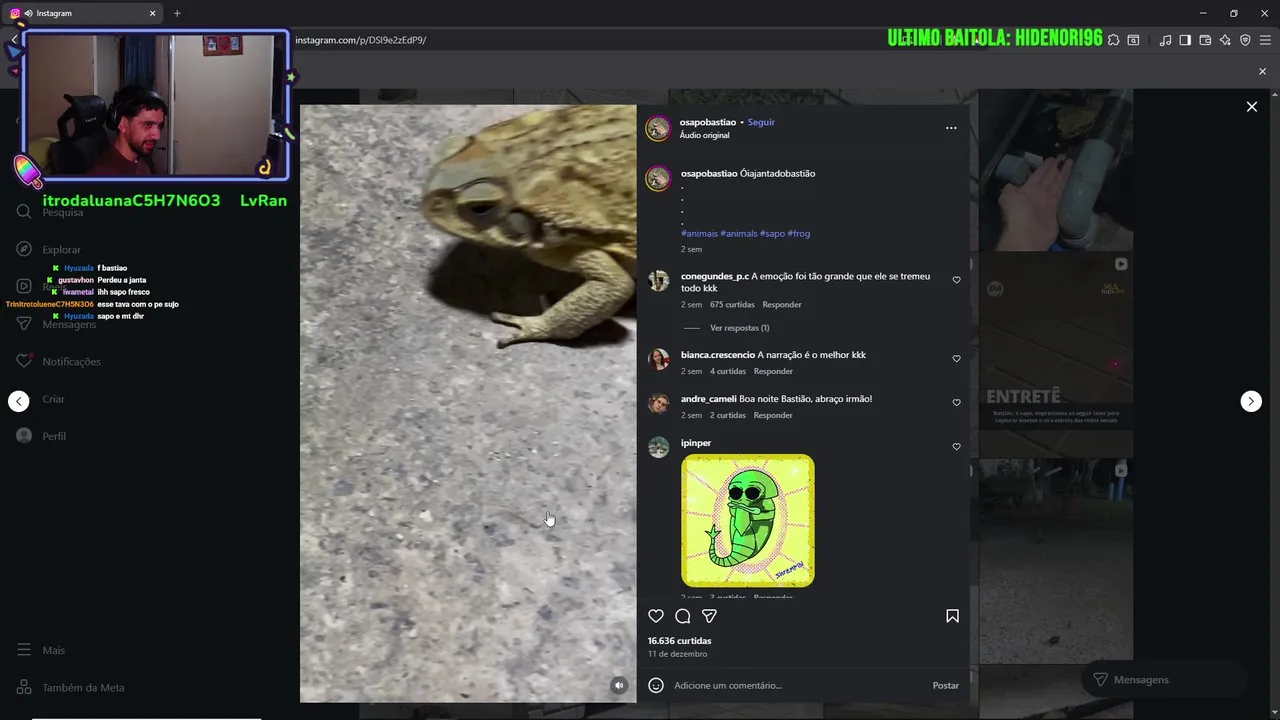The width and height of the screenshot is (1280, 720).
Task: Reply to conegundes_p.c comment via Responder
Action: tap(782, 304)
